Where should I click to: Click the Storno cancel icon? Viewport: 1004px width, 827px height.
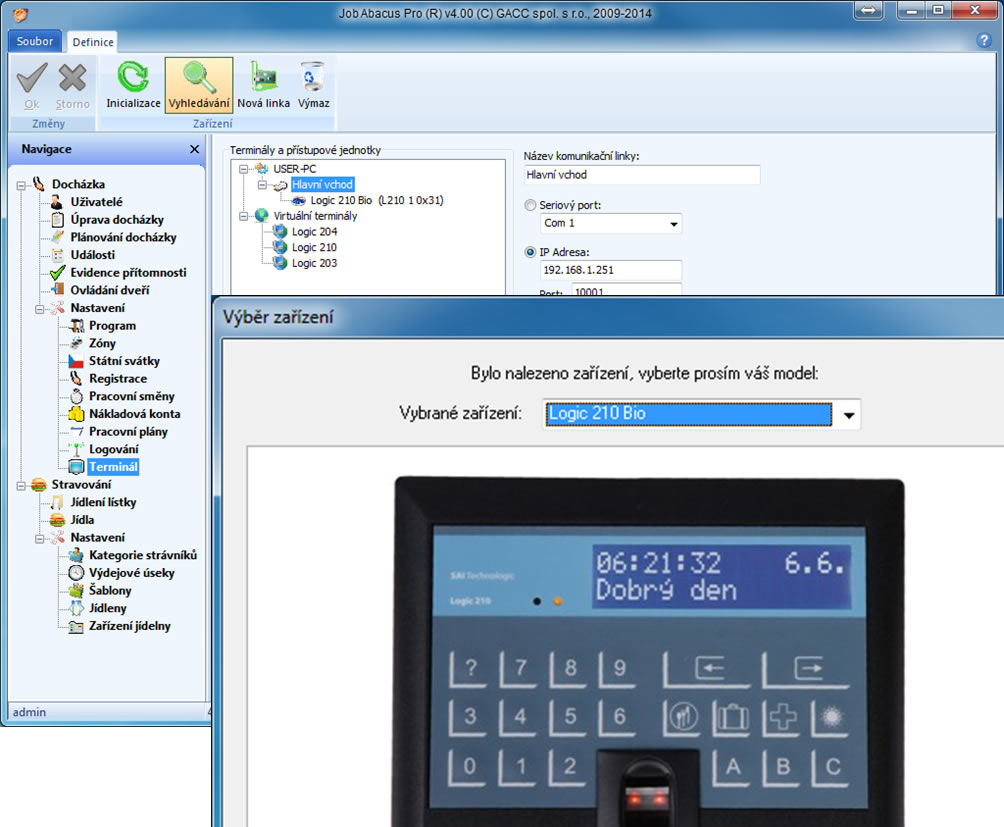72,78
